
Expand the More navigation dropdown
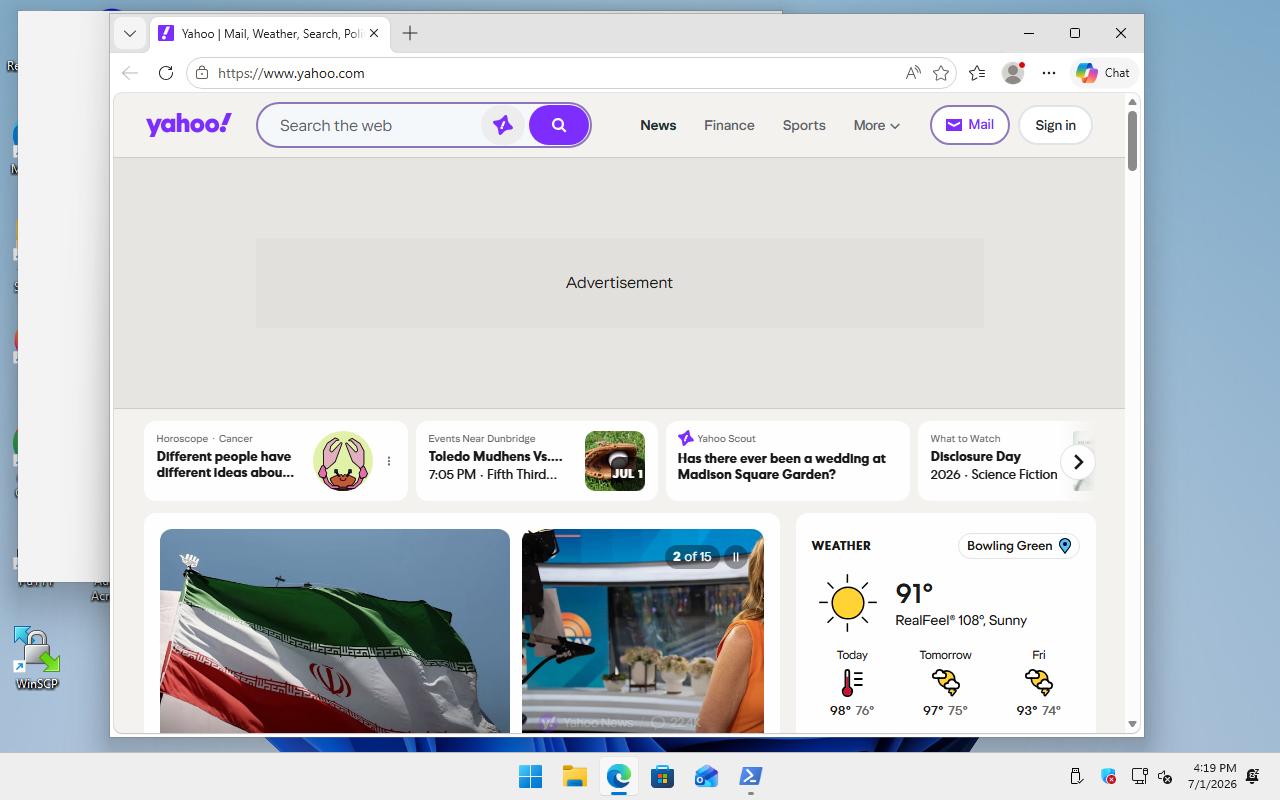[x=877, y=125]
